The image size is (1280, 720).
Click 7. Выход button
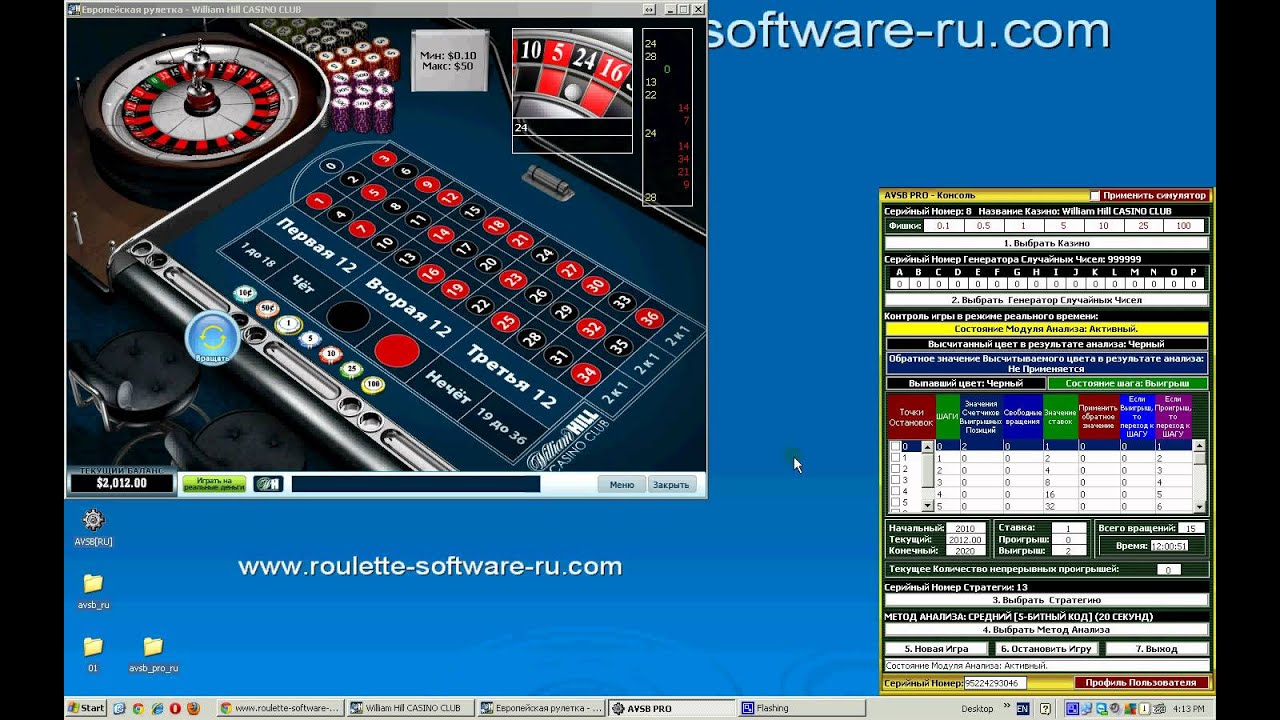1156,648
